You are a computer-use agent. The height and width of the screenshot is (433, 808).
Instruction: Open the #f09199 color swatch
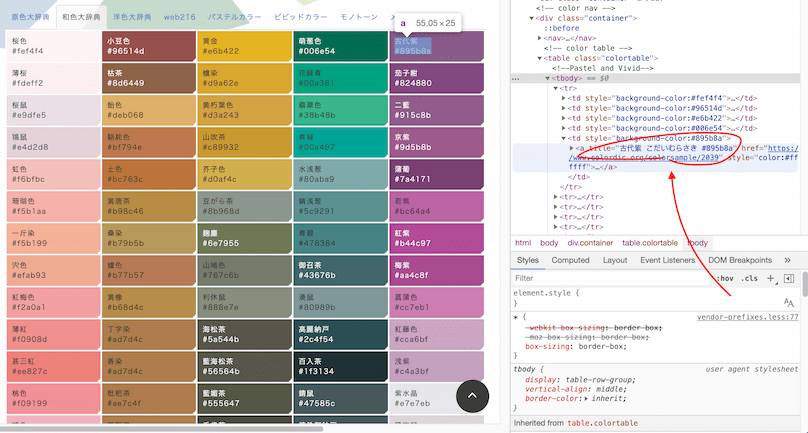tap(53, 398)
